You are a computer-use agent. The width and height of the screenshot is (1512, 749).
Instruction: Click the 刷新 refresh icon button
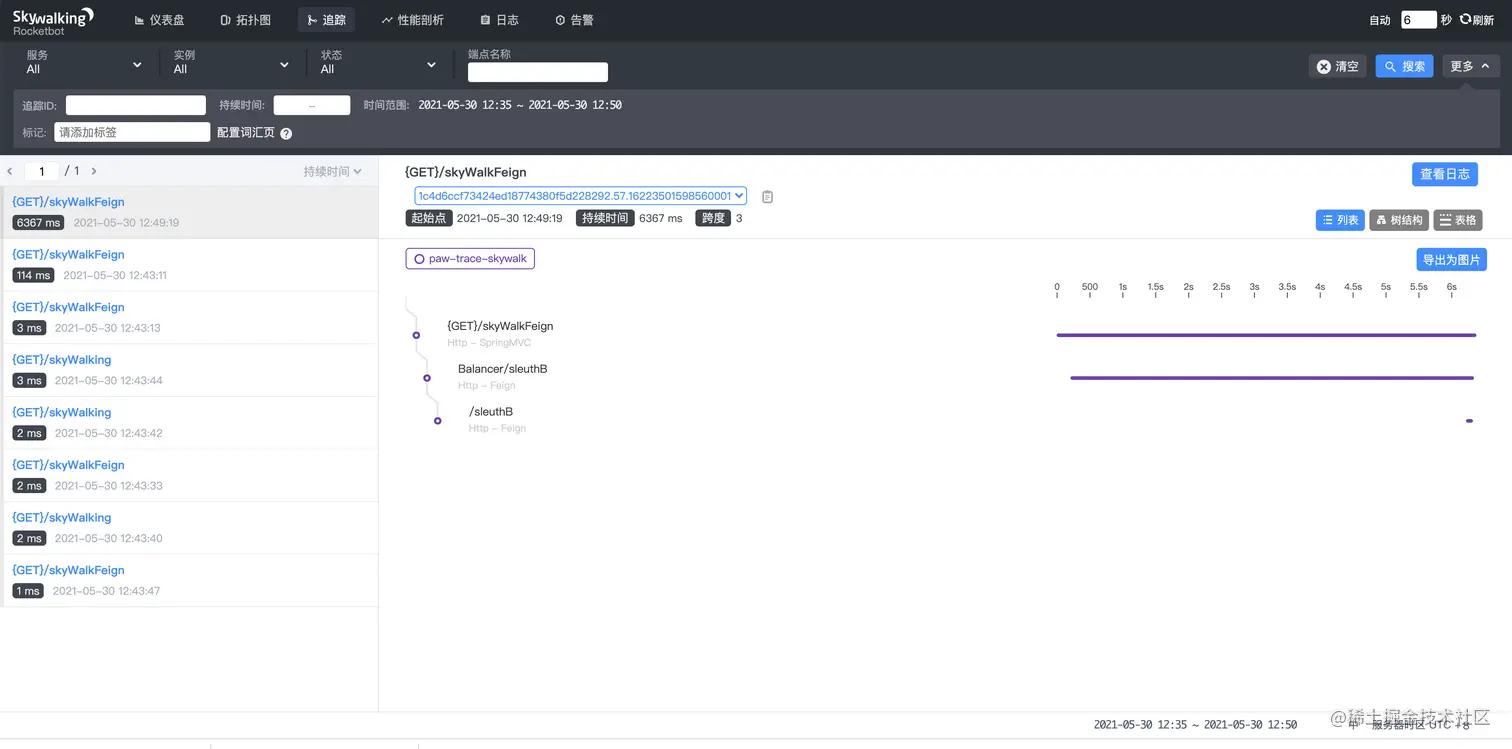[x=1477, y=20]
